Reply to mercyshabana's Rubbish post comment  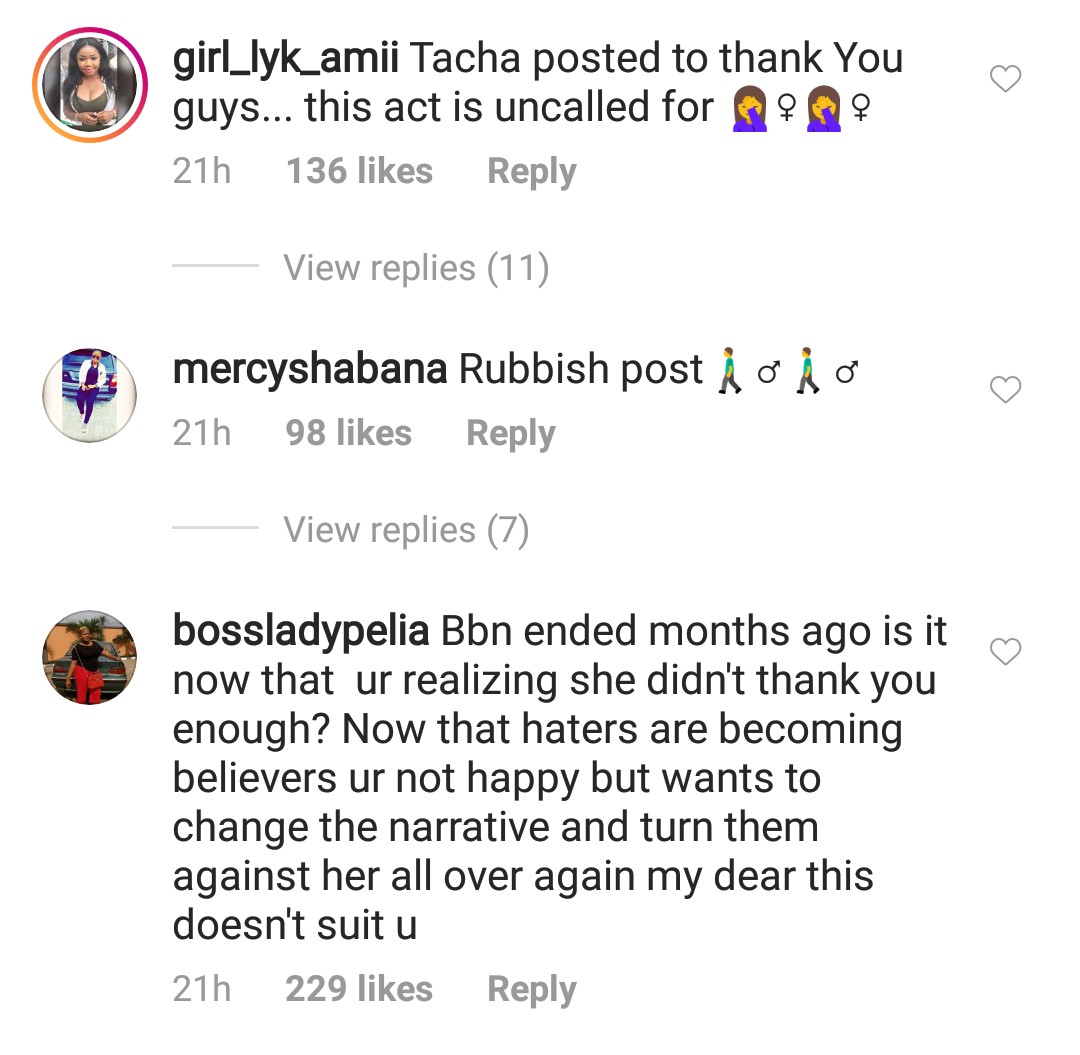point(511,434)
